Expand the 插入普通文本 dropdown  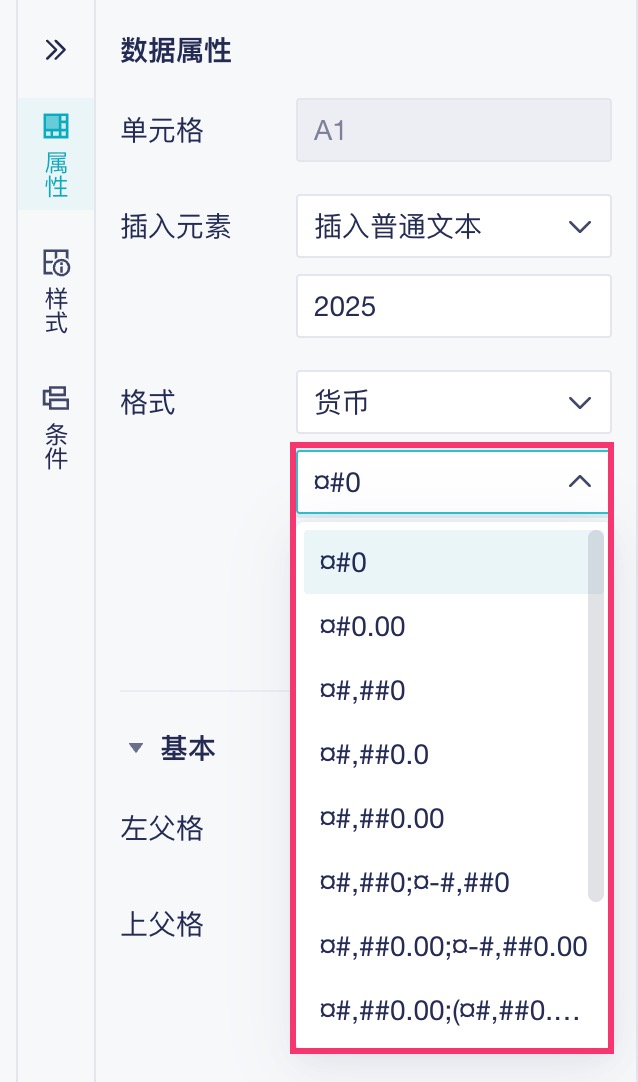click(453, 226)
